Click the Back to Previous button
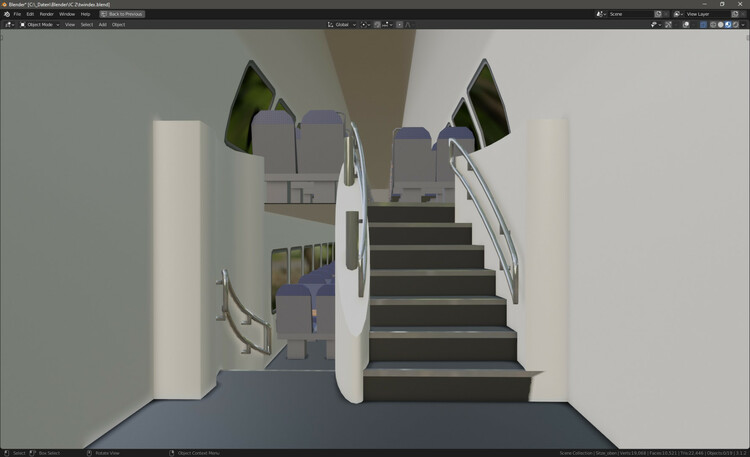 tap(122, 14)
